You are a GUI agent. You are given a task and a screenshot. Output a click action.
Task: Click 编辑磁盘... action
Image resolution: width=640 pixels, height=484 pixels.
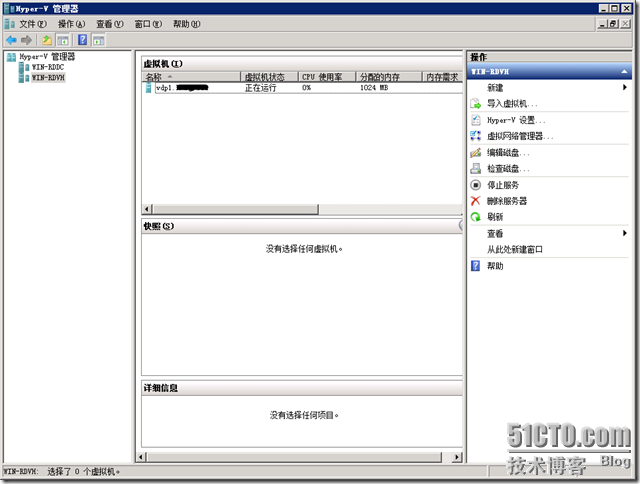tap(508, 153)
